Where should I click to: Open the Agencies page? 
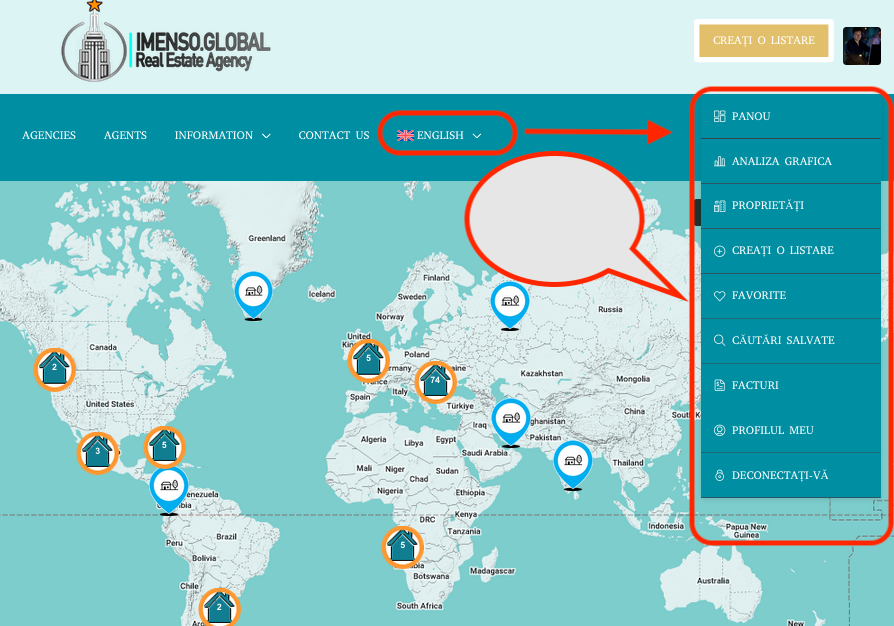tap(49, 135)
